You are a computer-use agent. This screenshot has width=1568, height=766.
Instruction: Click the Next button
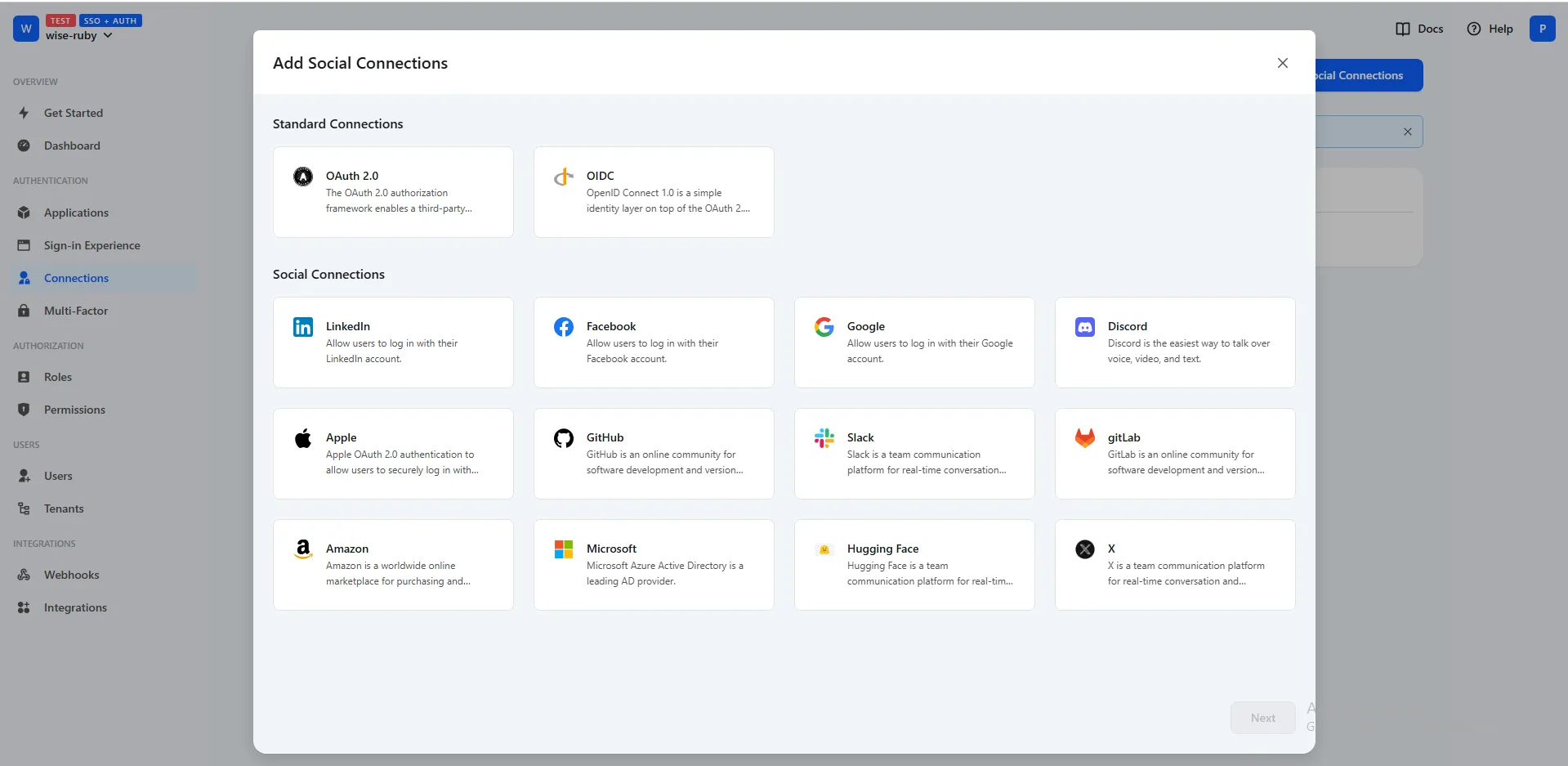point(1262,717)
